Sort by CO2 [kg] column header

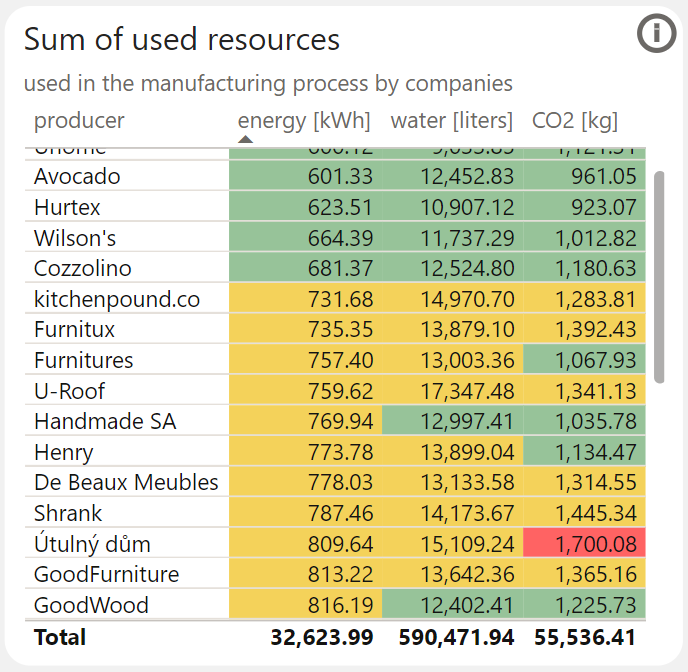click(x=575, y=121)
